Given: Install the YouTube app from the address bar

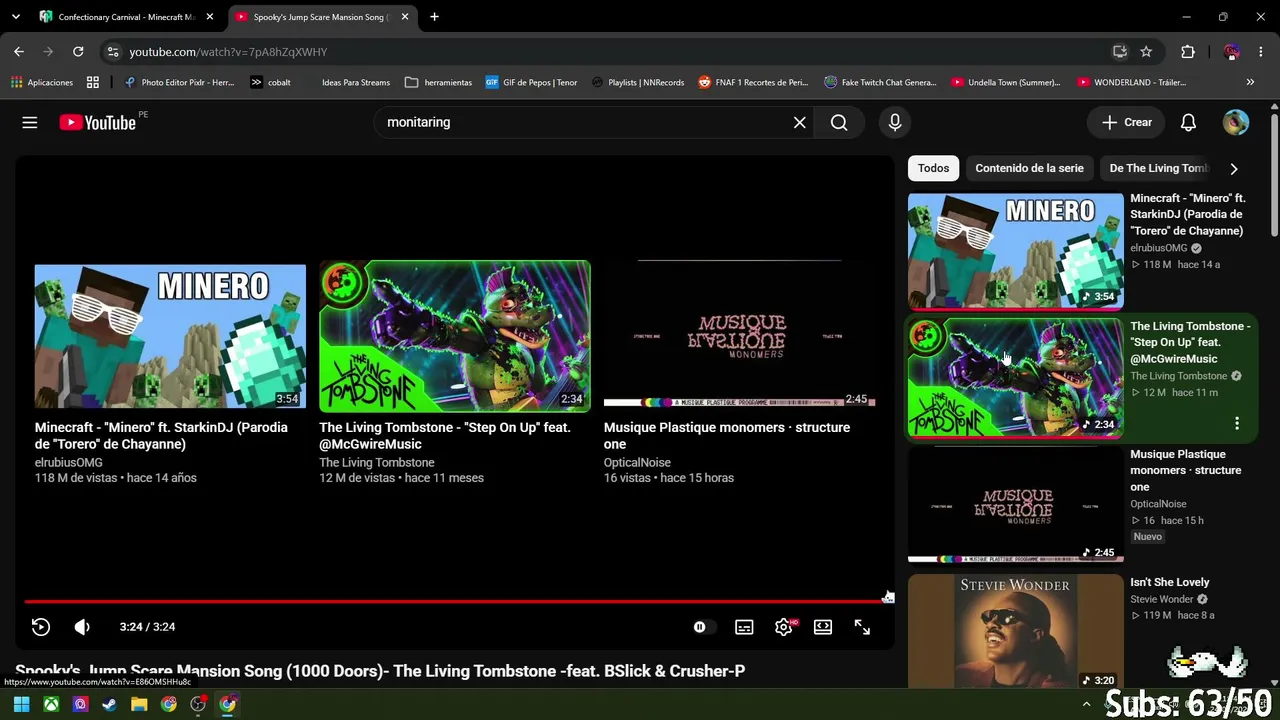Looking at the screenshot, I should coord(1120,52).
